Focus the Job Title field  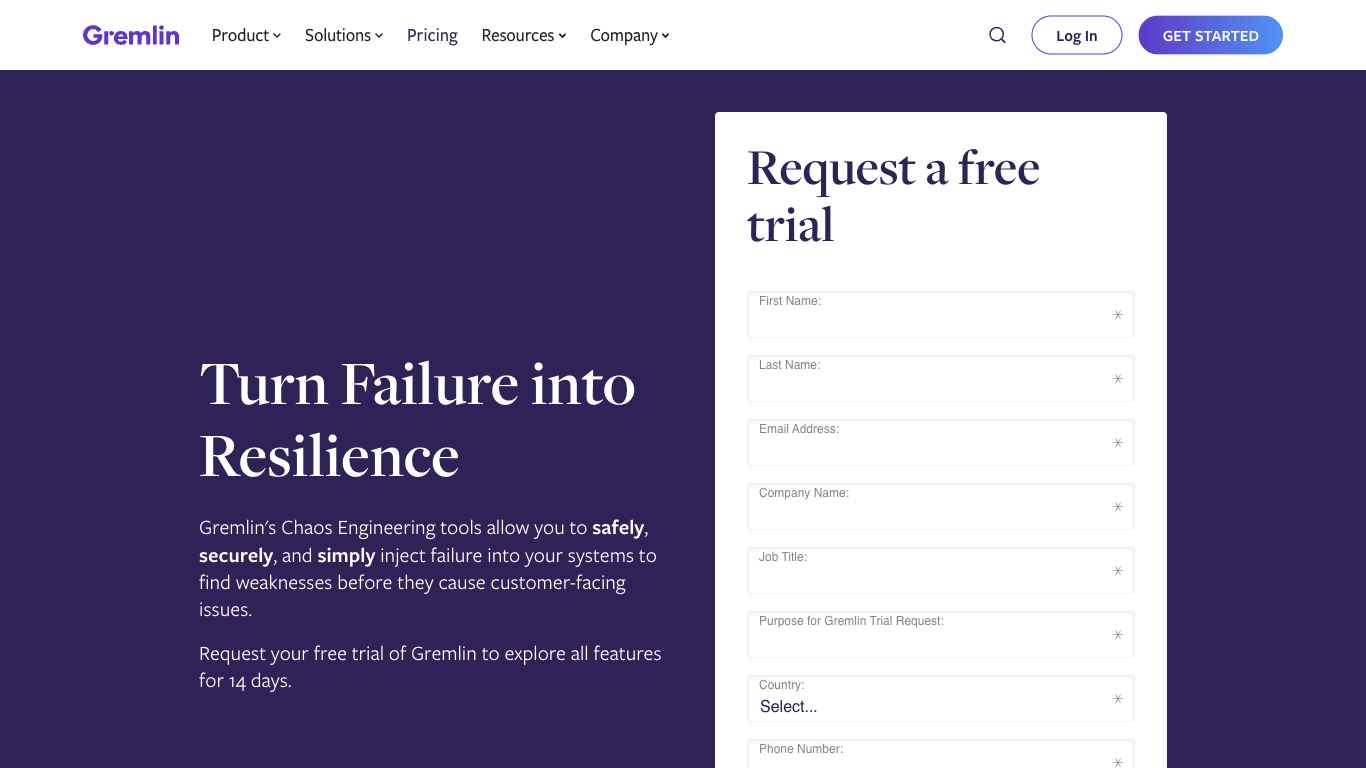(941, 571)
